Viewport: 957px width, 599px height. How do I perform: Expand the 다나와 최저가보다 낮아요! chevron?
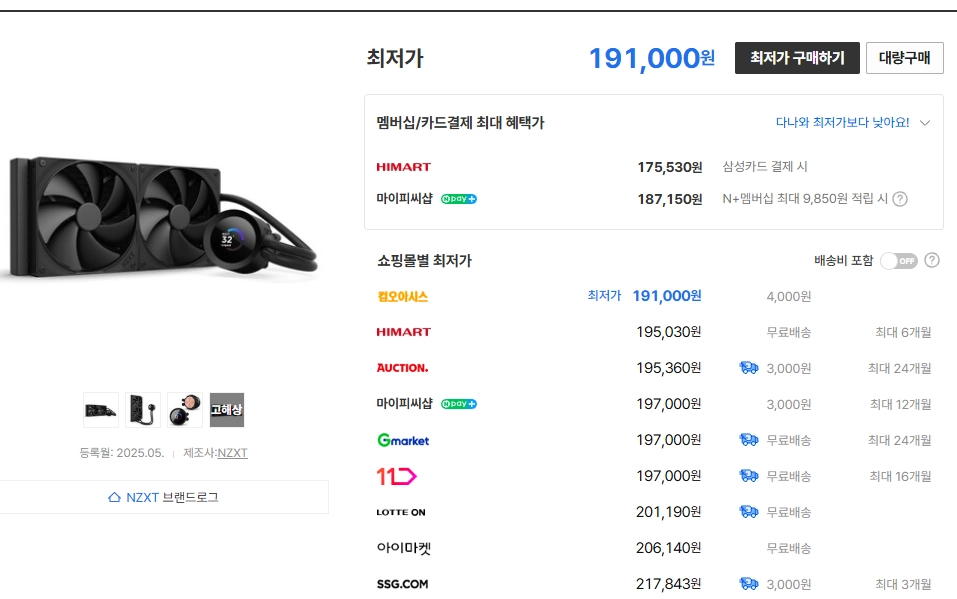(925, 123)
